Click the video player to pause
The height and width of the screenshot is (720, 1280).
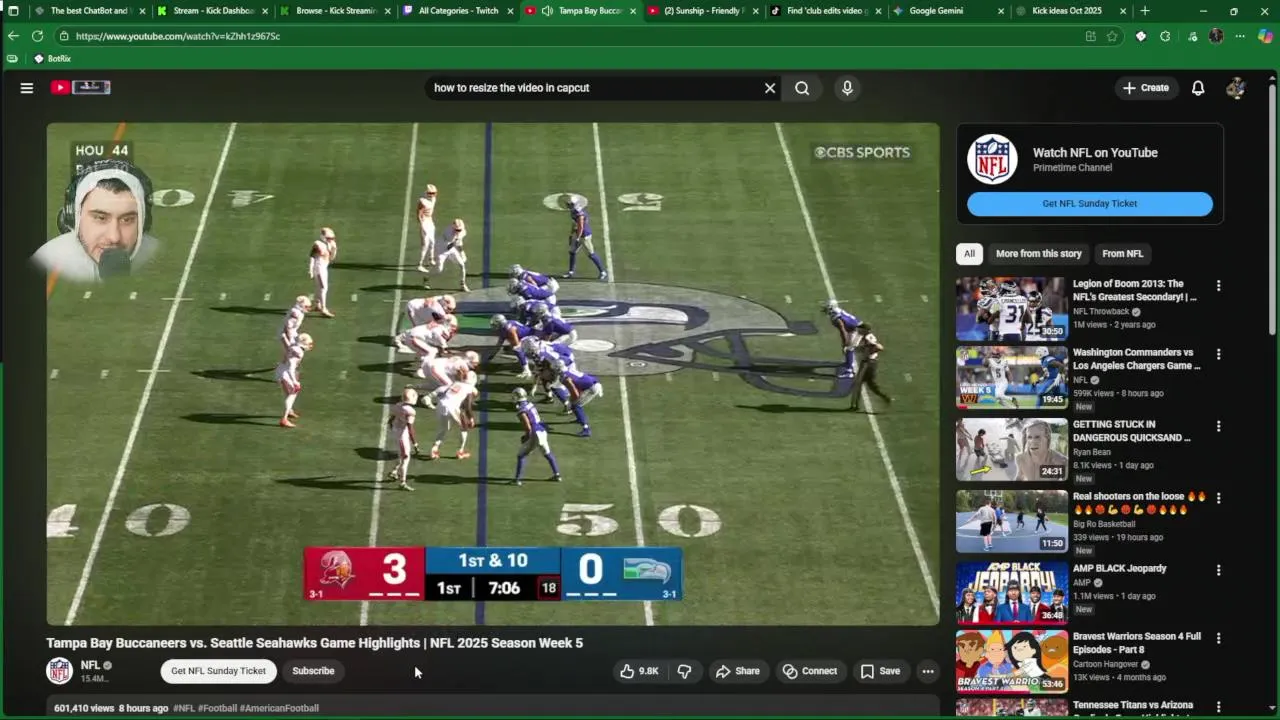(x=493, y=374)
